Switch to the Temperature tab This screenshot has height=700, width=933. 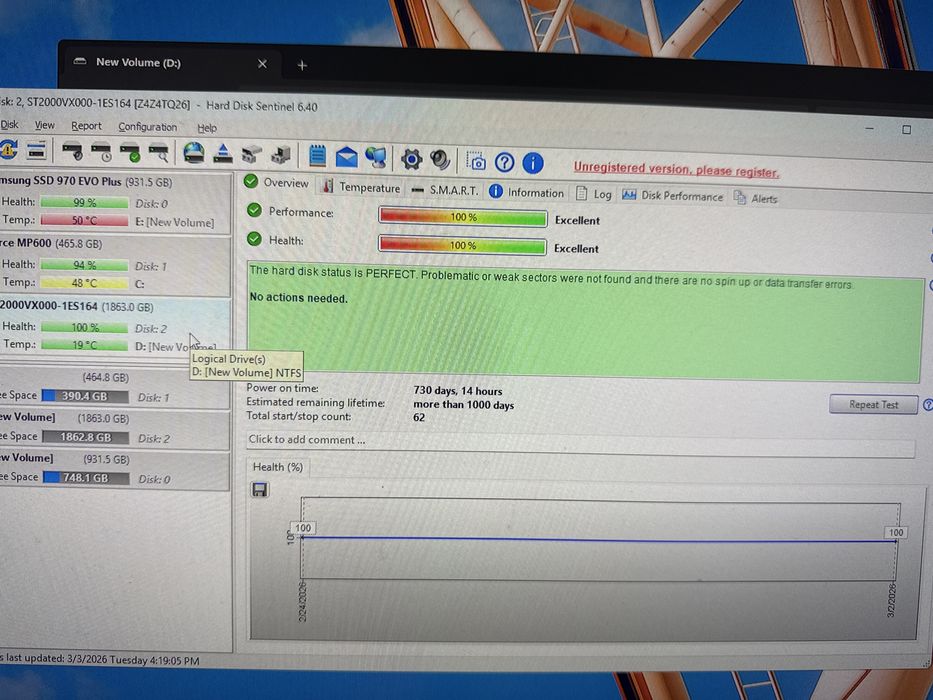[361, 187]
